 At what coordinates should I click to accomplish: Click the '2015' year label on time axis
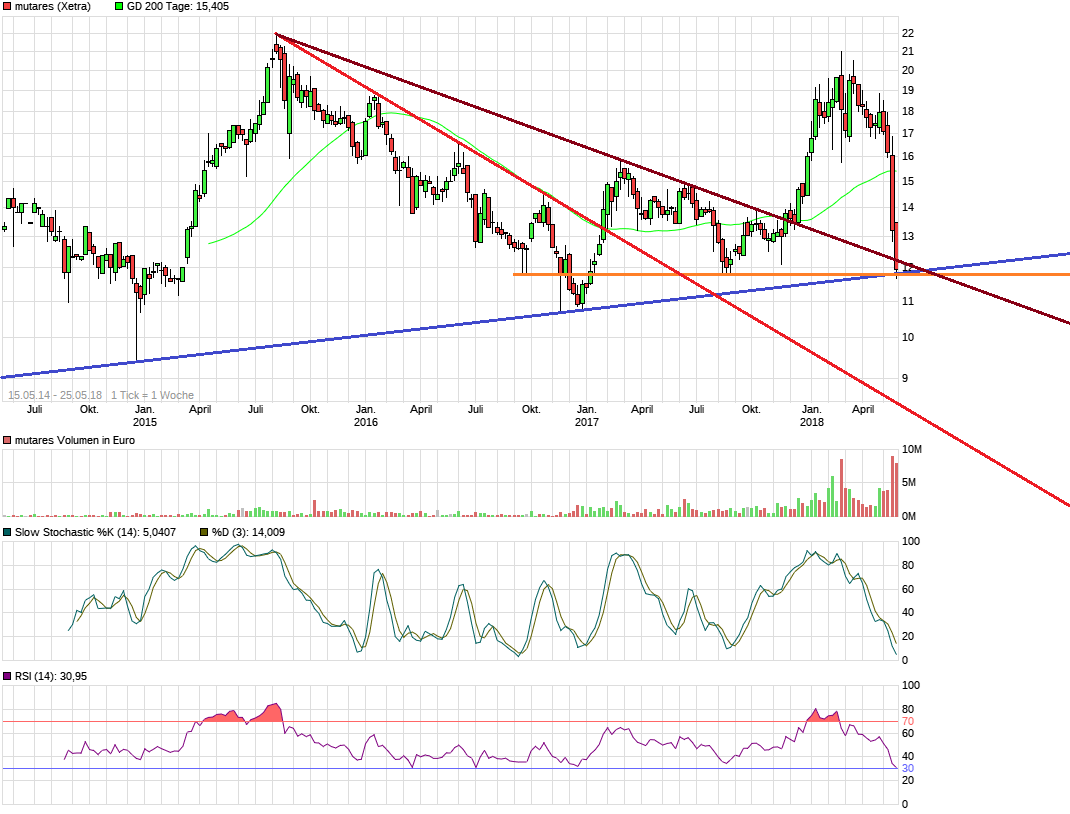click(145, 422)
